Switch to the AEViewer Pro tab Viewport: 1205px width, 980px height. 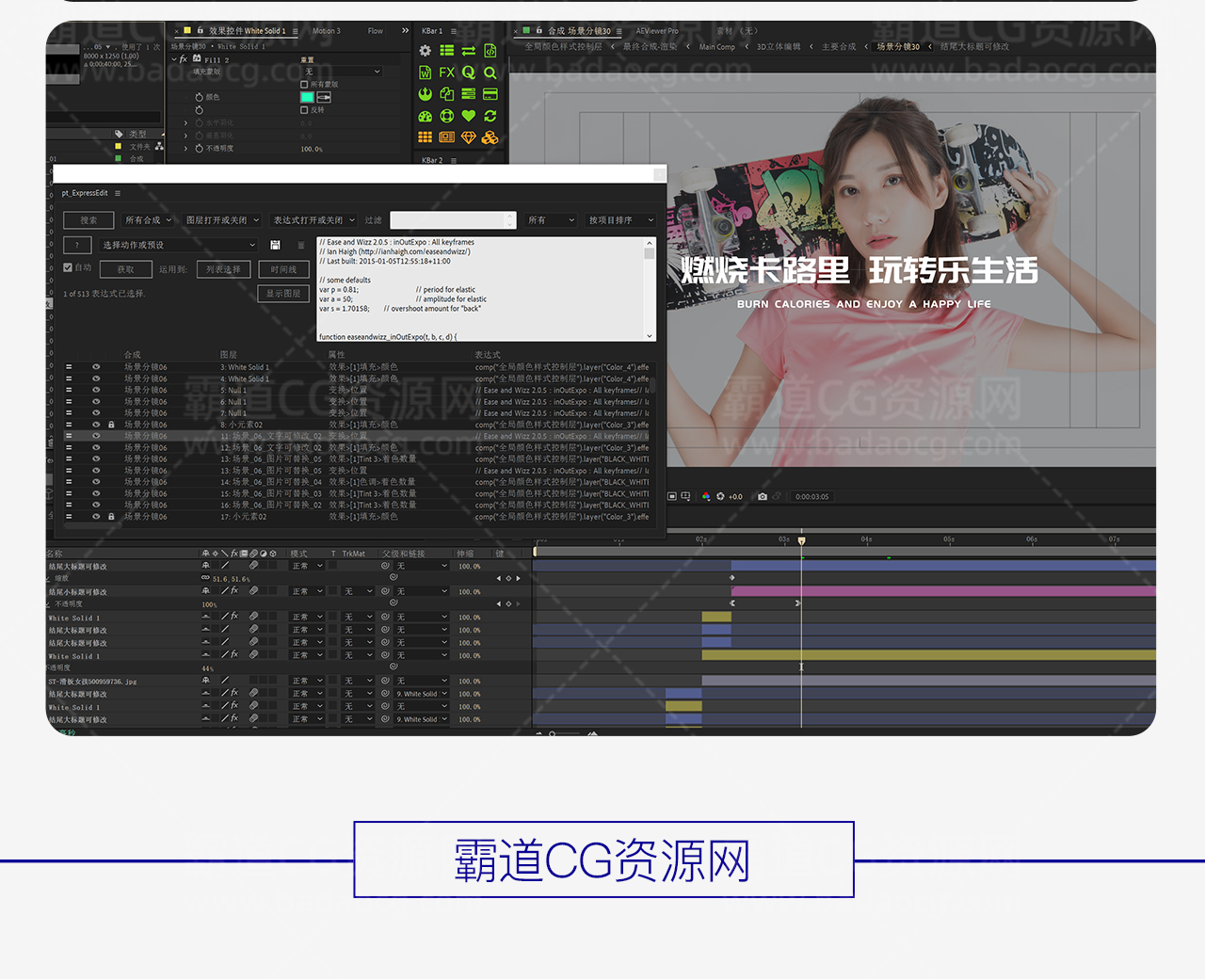(657, 31)
